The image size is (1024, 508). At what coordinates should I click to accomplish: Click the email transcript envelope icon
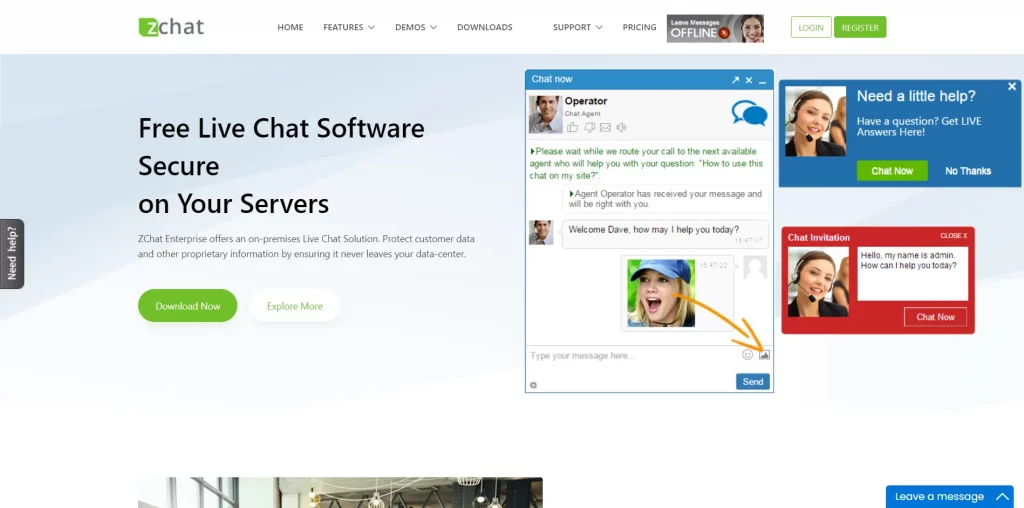click(605, 127)
